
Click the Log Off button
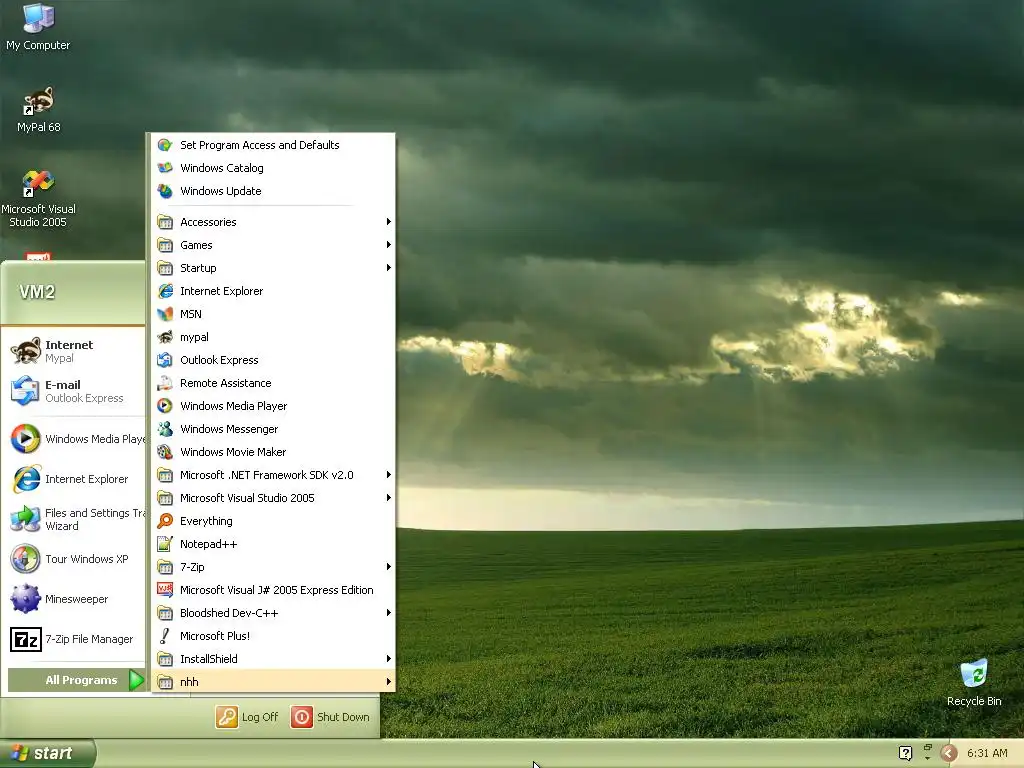(247, 716)
